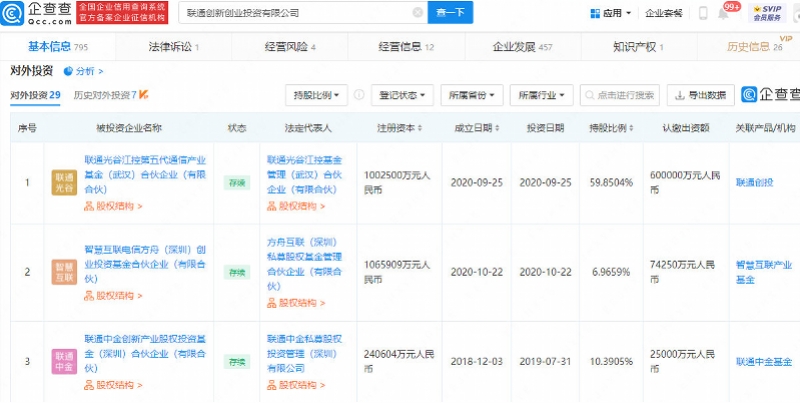Click investment date 2019-07-31

click(545, 362)
